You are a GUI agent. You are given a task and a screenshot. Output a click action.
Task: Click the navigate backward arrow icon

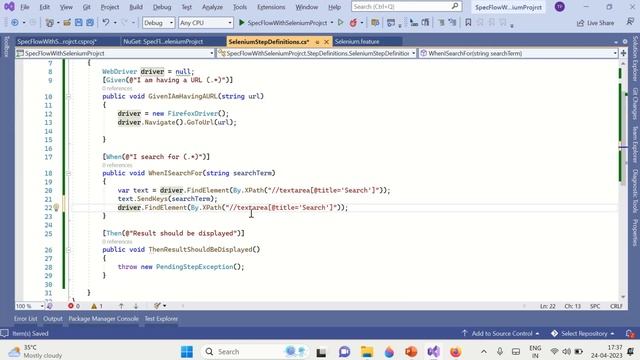tap(15, 23)
